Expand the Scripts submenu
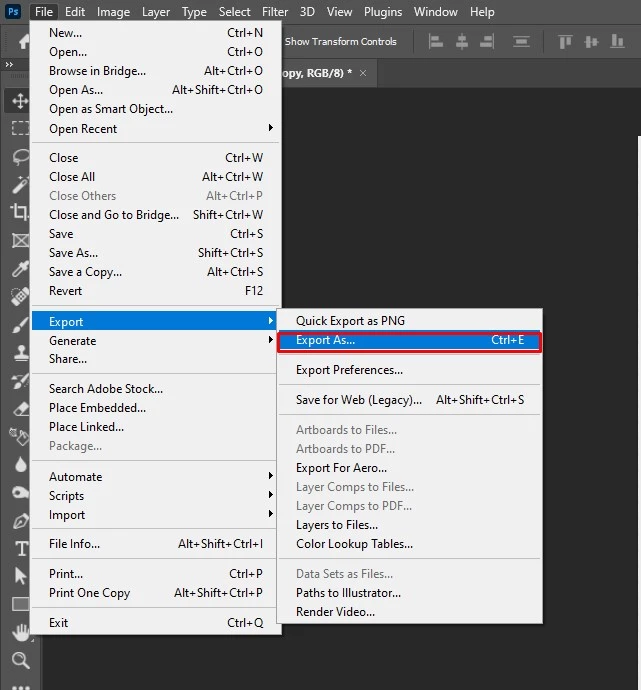The height and width of the screenshot is (690, 641). 154,495
